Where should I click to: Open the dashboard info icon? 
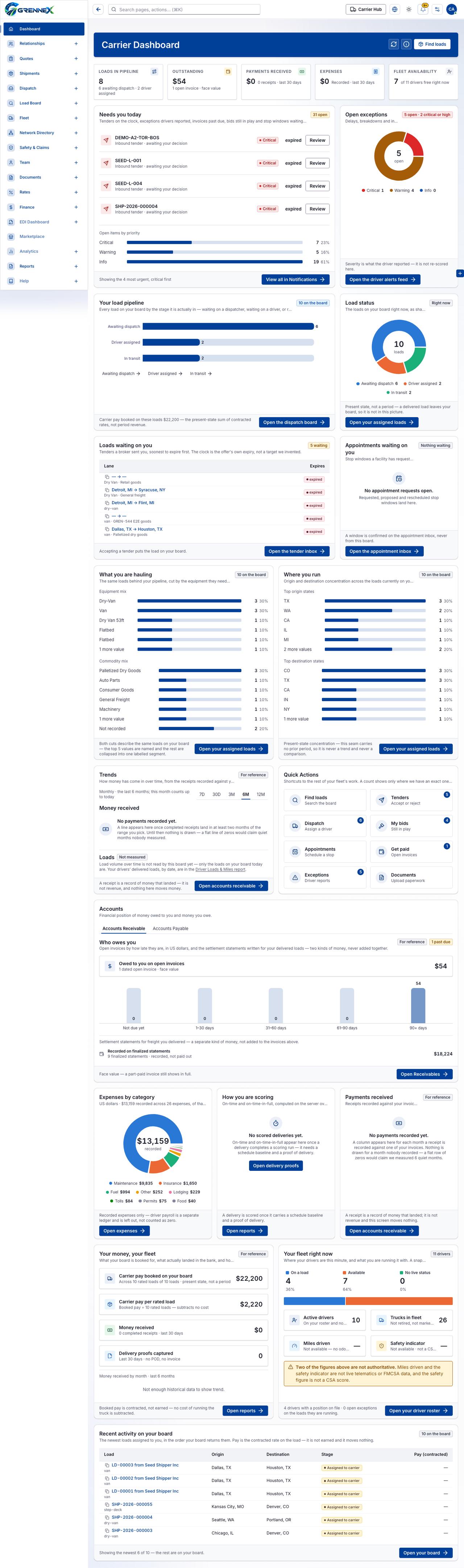[x=406, y=45]
